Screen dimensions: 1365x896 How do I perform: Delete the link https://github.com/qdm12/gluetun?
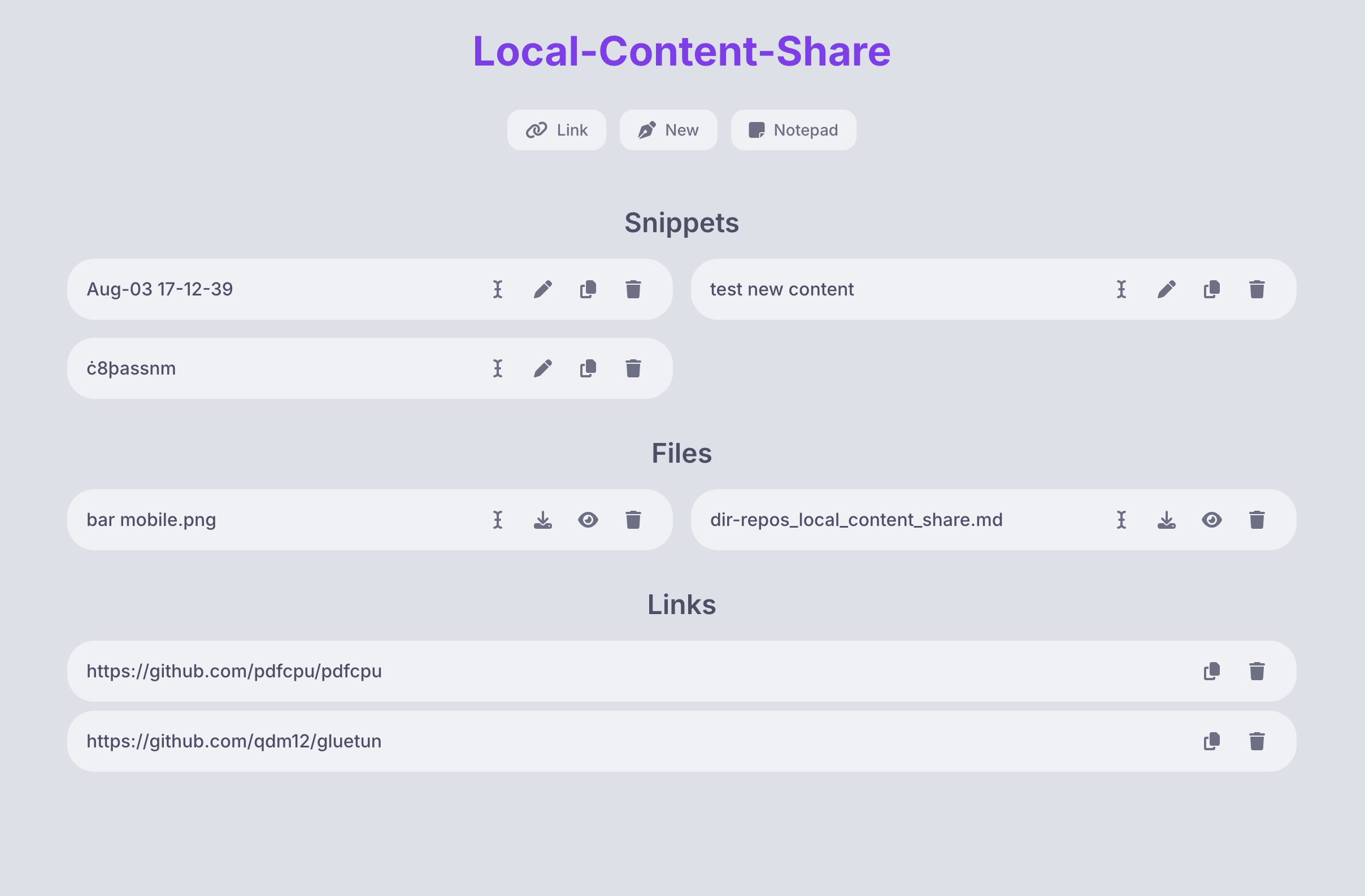click(1257, 741)
